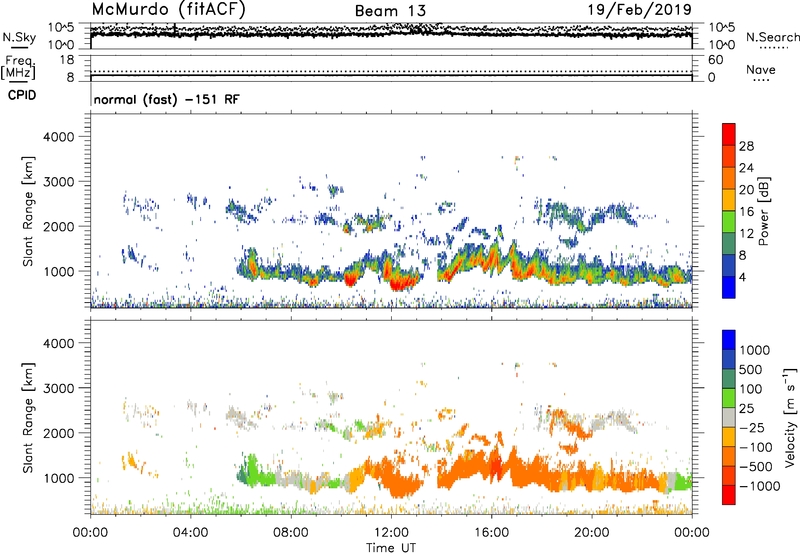This screenshot has height=554, width=800.
Task: Click the 1000 tick of the velocity panel's range axis
Action: pos(59,478)
